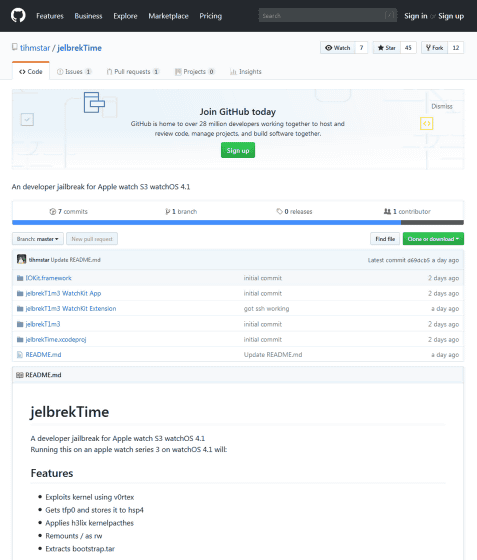The image size is (477, 560).
Task: View the 0 releases page
Action: (x=294, y=211)
